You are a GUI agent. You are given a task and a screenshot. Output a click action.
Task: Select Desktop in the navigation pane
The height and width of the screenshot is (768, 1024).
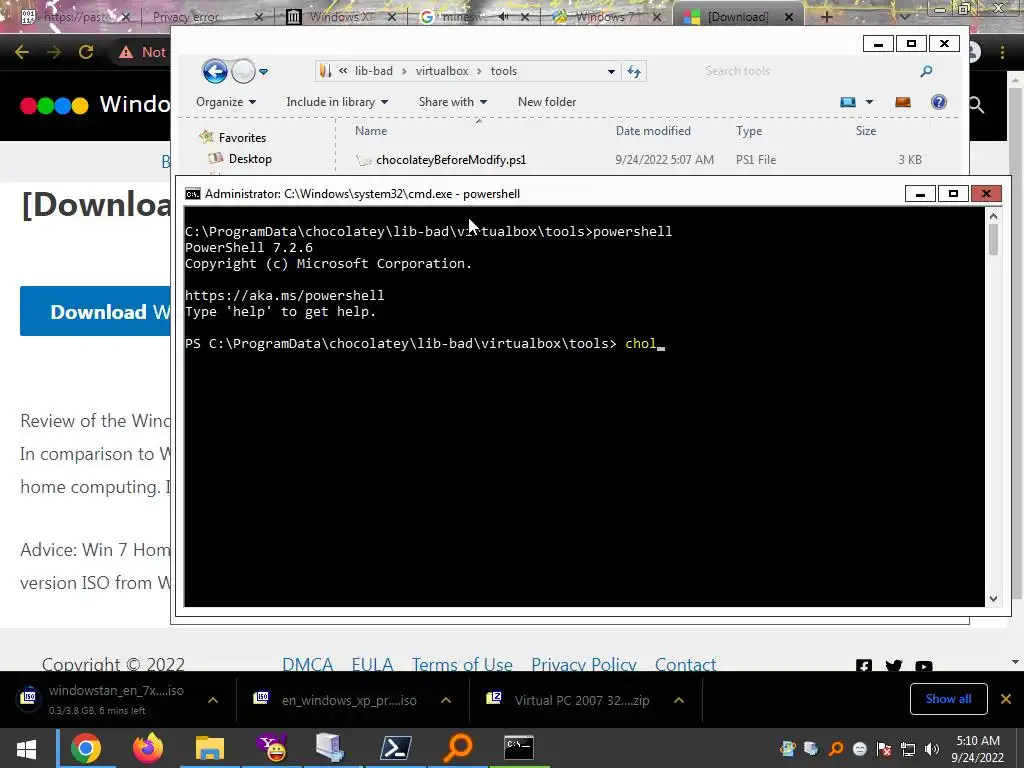[250, 159]
